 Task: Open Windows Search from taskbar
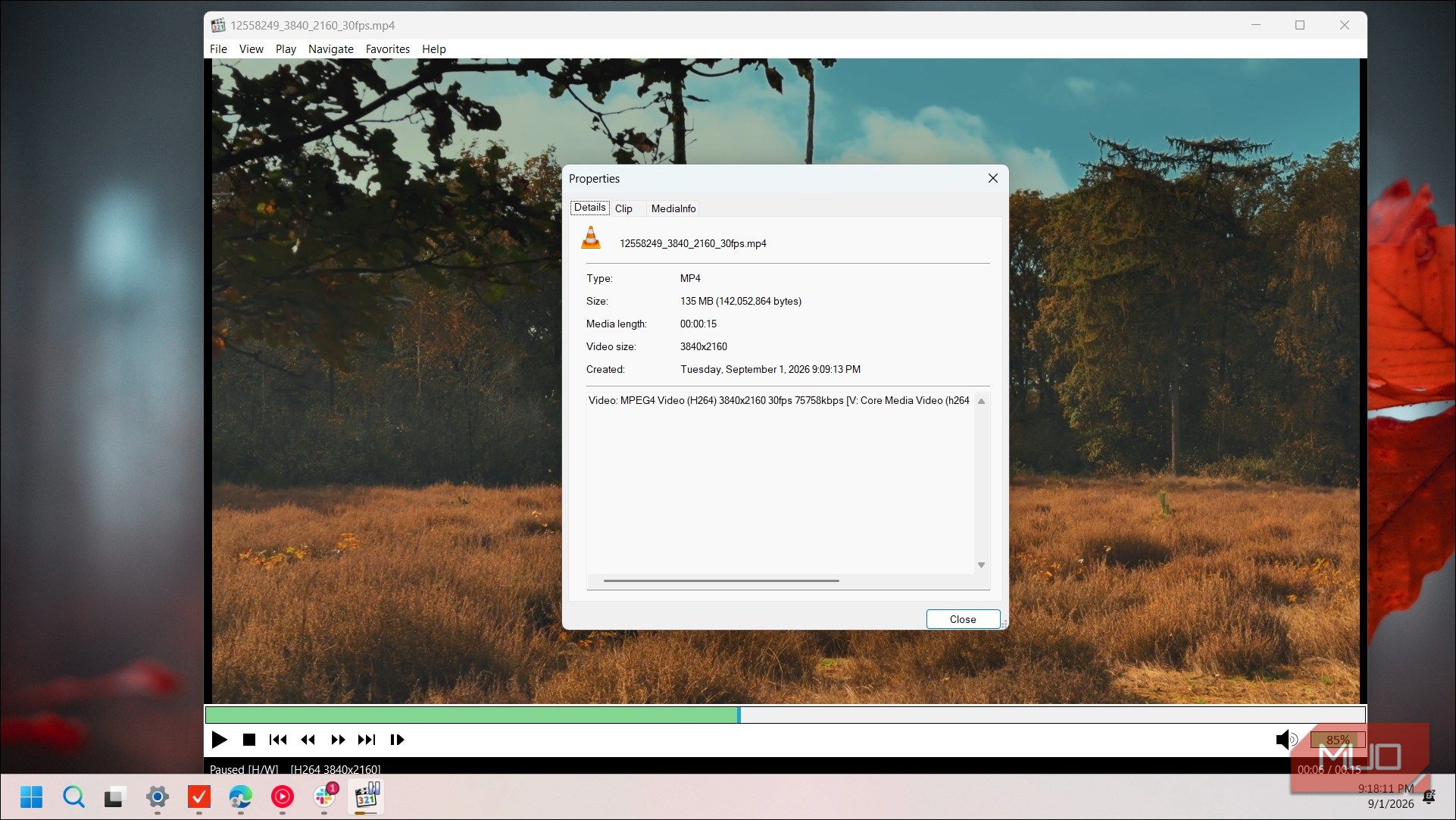pyautogui.click(x=73, y=797)
